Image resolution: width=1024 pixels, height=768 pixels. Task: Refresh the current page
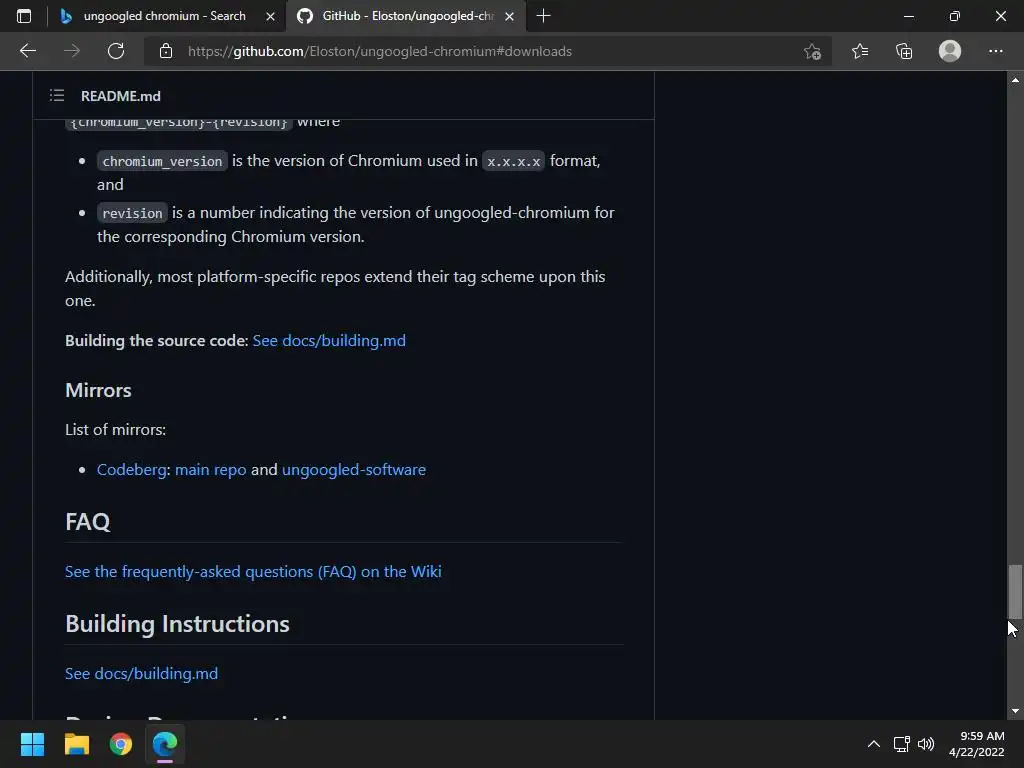pyautogui.click(x=116, y=51)
